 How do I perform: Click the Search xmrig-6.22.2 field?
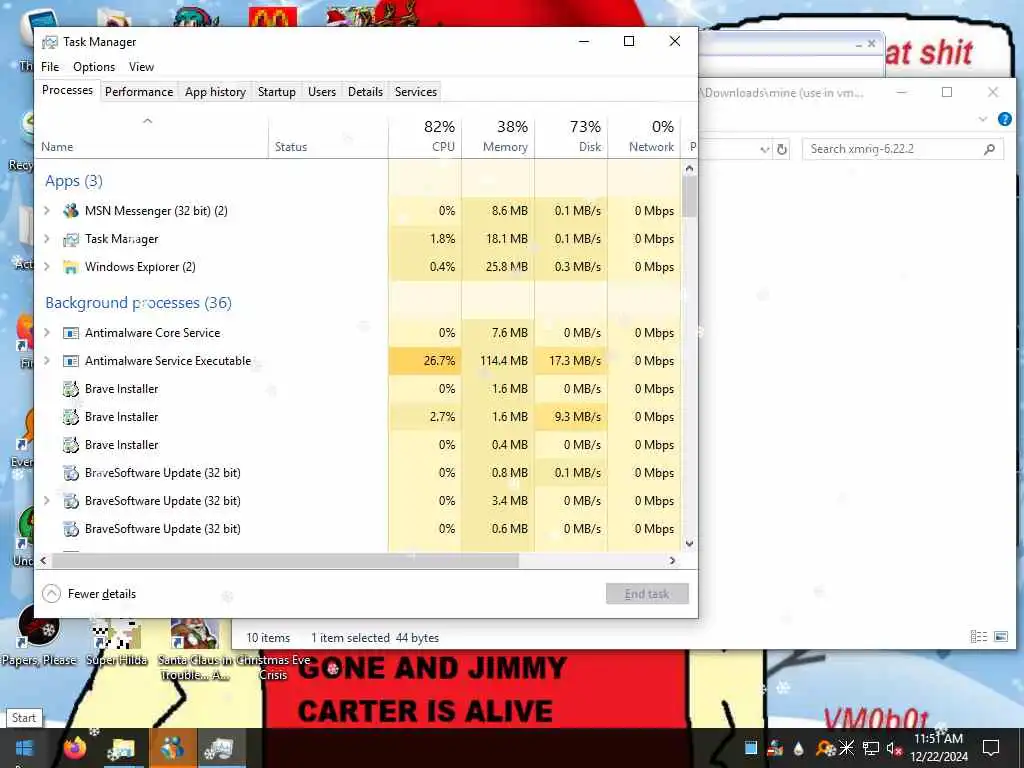pyautogui.click(x=902, y=149)
